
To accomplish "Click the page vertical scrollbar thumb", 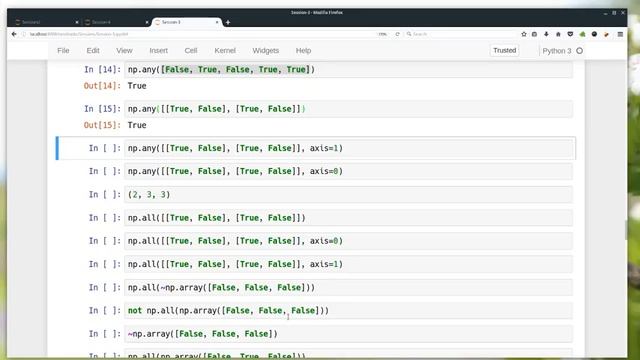I will [626, 230].
